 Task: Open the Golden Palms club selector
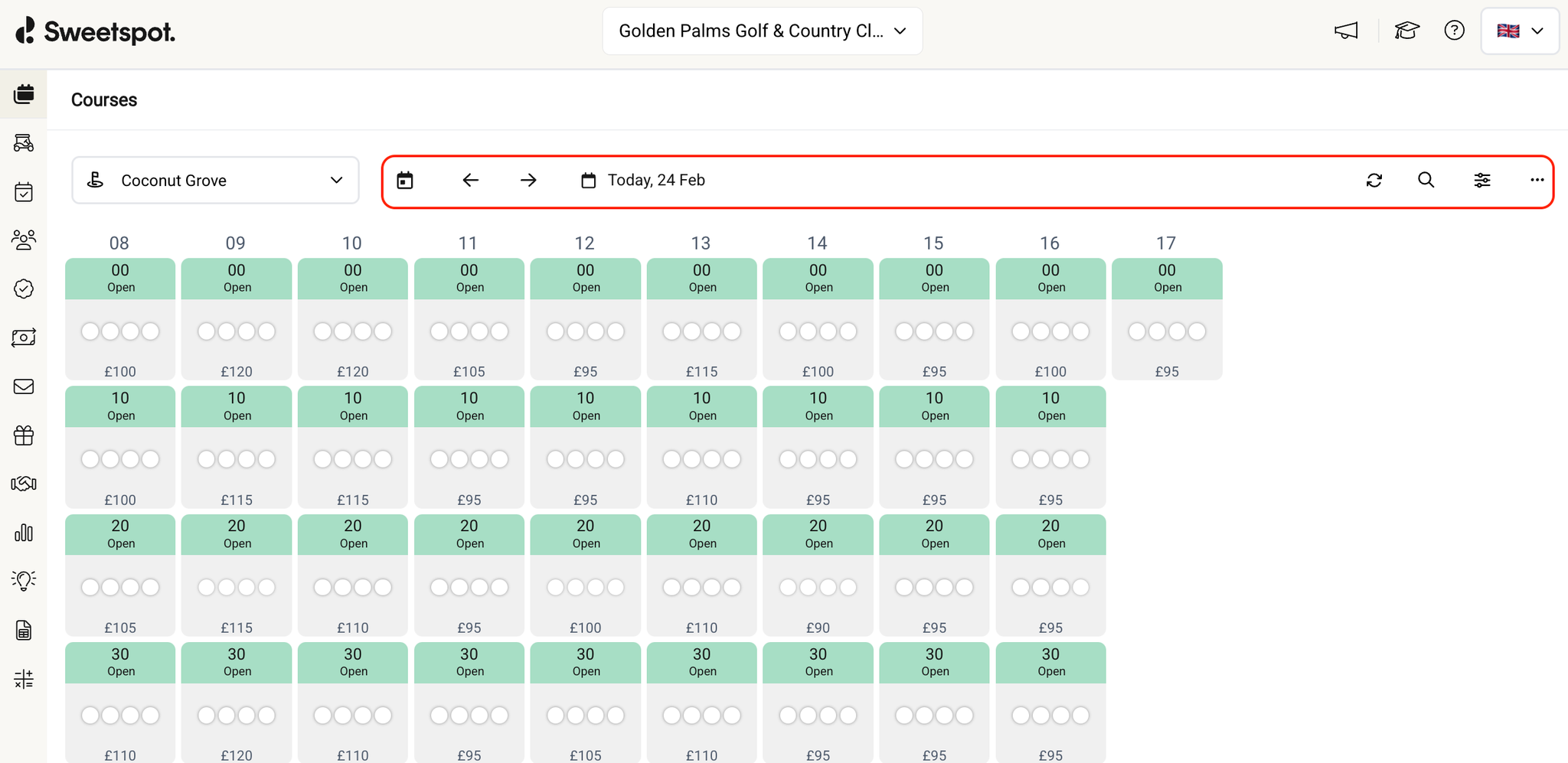pyautogui.click(x=762, y=31)
